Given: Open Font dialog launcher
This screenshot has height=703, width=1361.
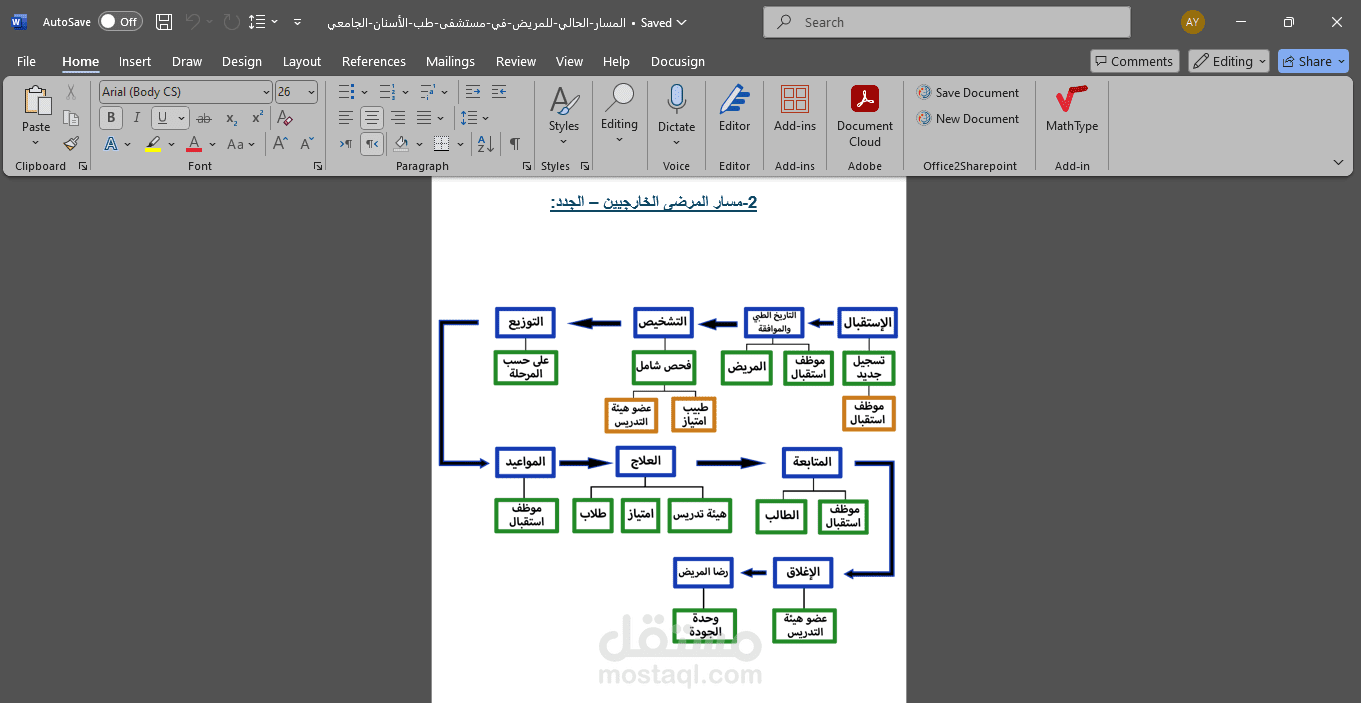Looking at the screenshot, I should tap(318, 166).
